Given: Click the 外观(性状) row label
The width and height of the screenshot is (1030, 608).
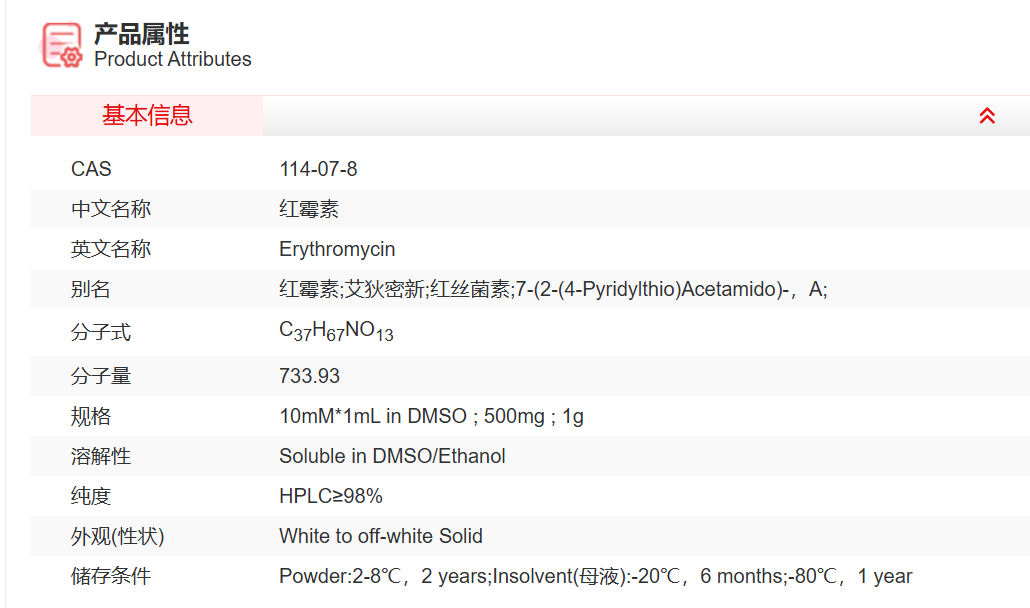Looking at the screenshot, I should [x=117, y=536].
